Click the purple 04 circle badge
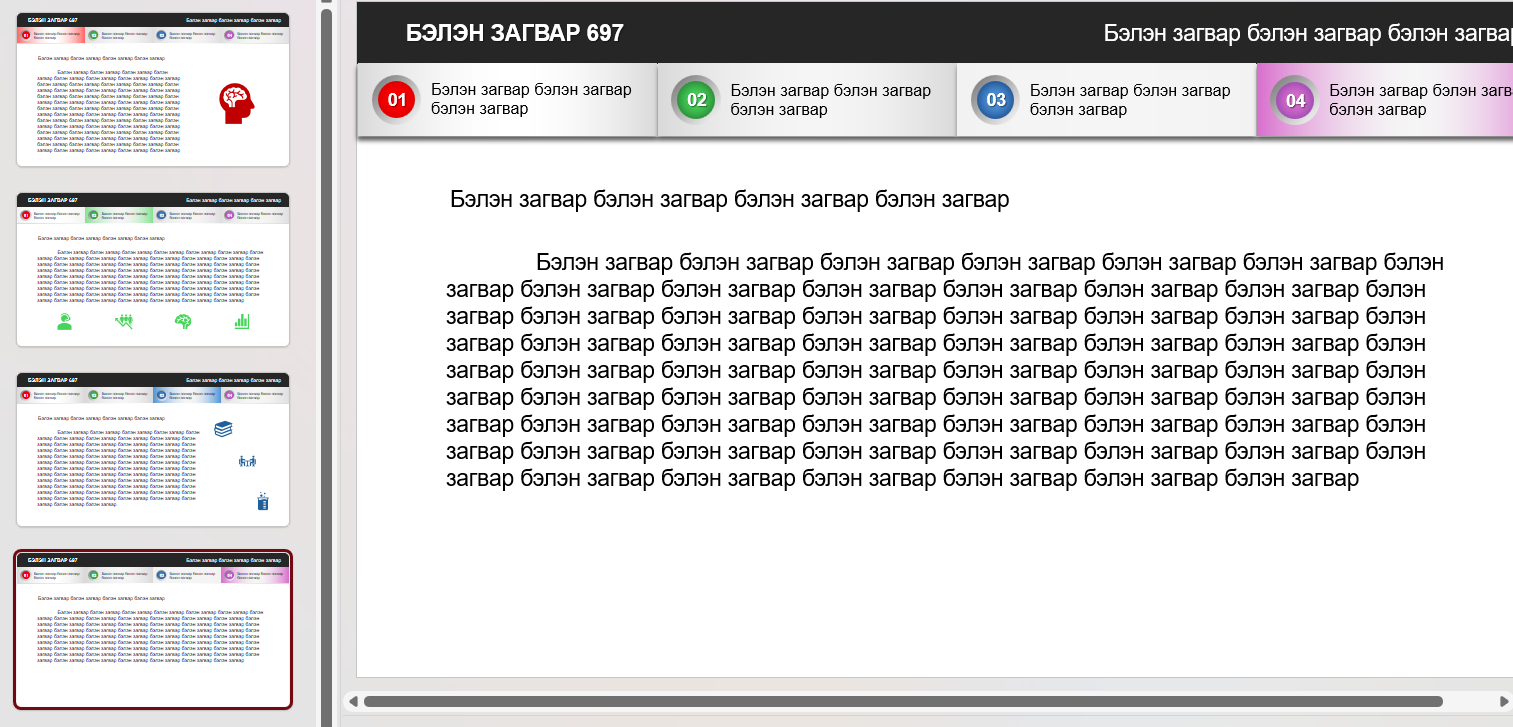Viewport: 1513px width, 727px height. (1295, 100)
